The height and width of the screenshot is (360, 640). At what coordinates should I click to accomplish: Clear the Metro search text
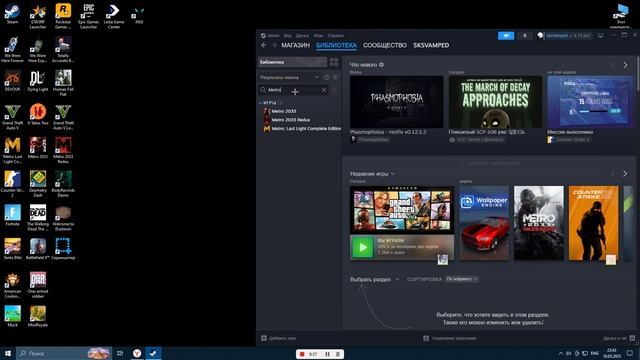(324, 90)
